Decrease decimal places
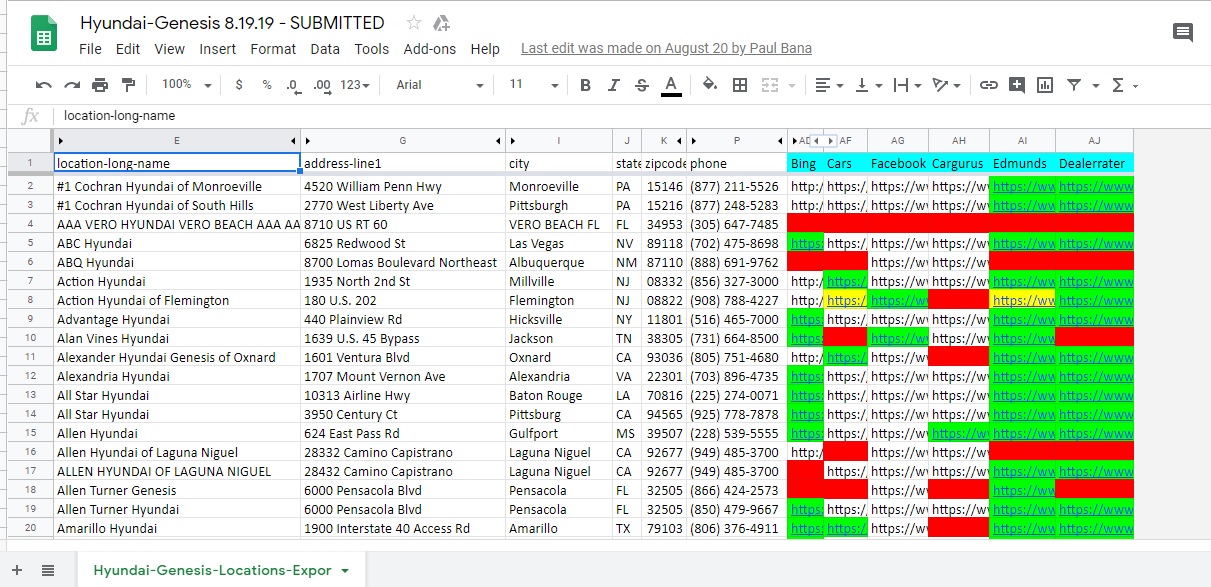The width and height of the screenshot is (1211, 587). point(293,85)
